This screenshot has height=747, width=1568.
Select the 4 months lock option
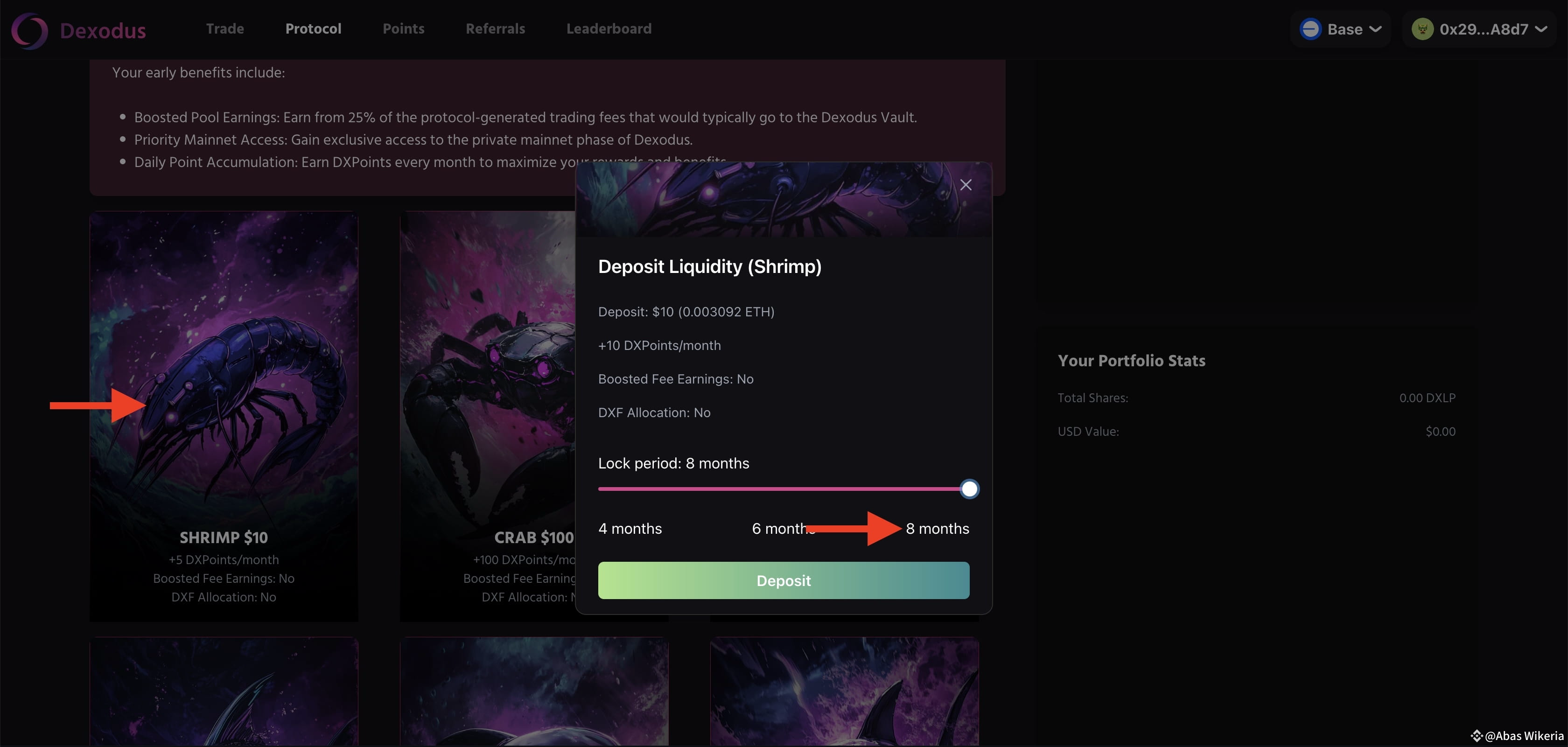point(630,529)
